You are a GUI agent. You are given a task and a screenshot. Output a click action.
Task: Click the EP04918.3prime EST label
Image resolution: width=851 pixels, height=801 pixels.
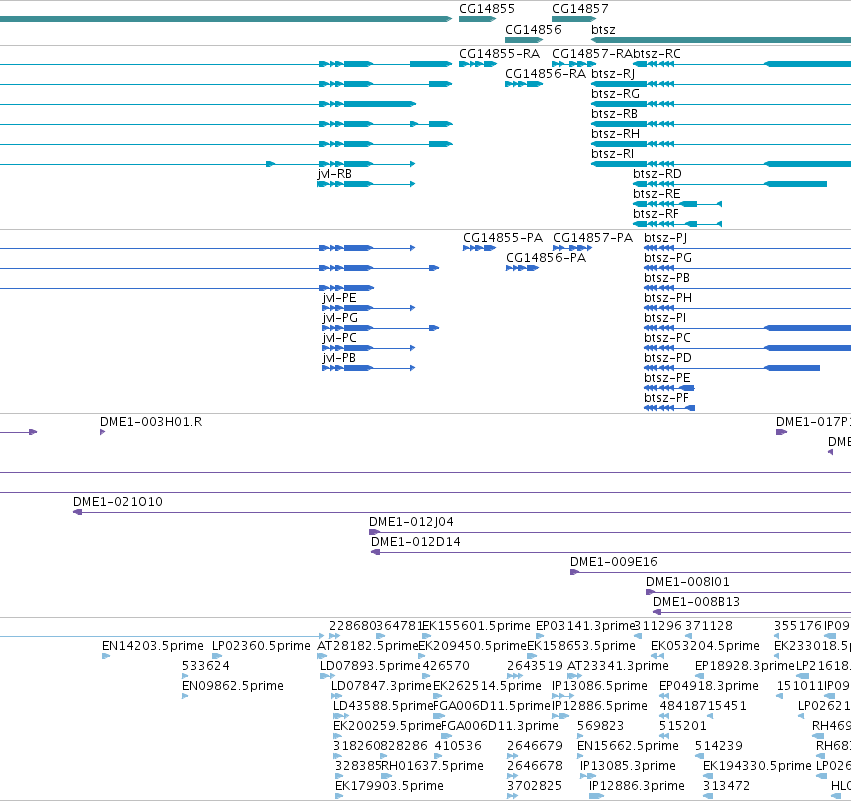[x=708, y=686]
